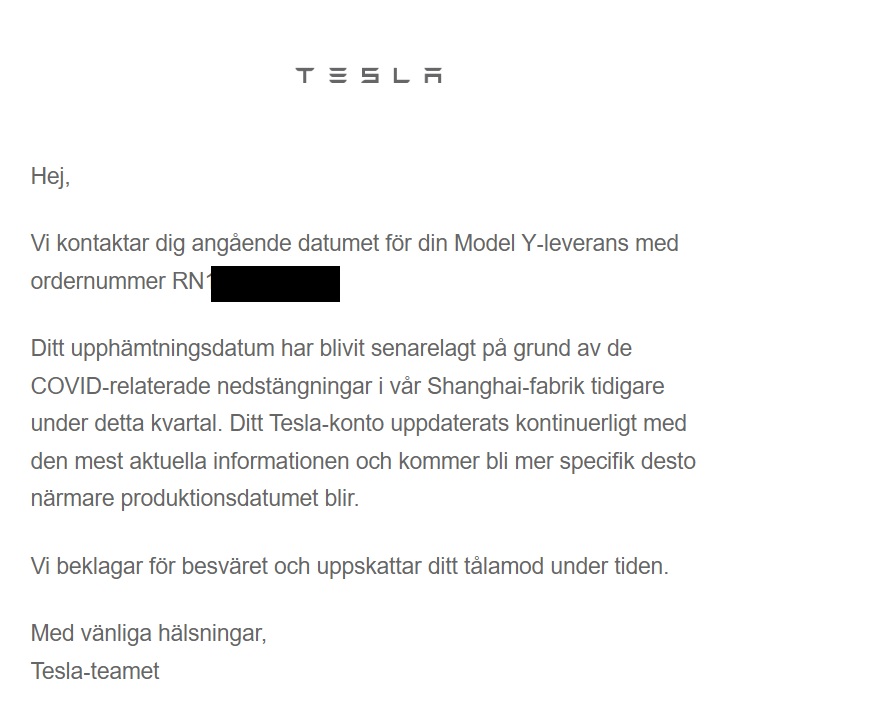Click the Tesla logo at top
871x728 pixels.
point(369,75)
